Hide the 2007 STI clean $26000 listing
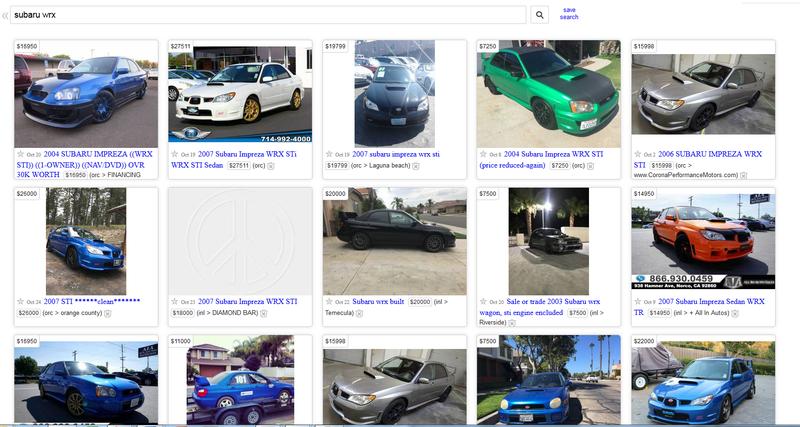This screenshot has width=800, height=427. pos(108,314)
